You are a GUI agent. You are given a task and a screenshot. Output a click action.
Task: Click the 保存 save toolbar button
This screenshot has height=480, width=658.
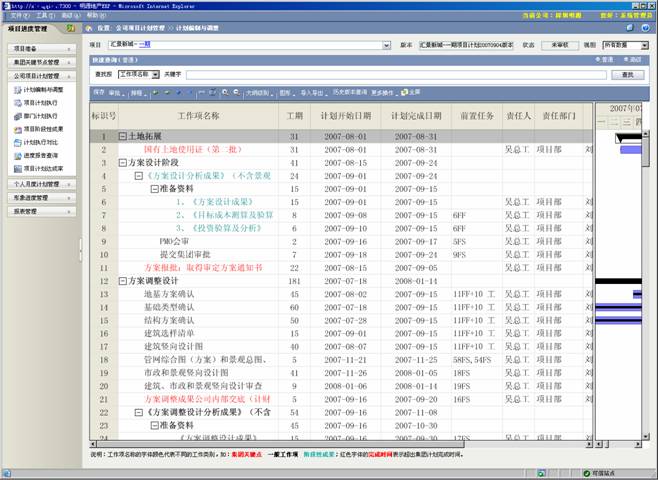coord(98,92)
